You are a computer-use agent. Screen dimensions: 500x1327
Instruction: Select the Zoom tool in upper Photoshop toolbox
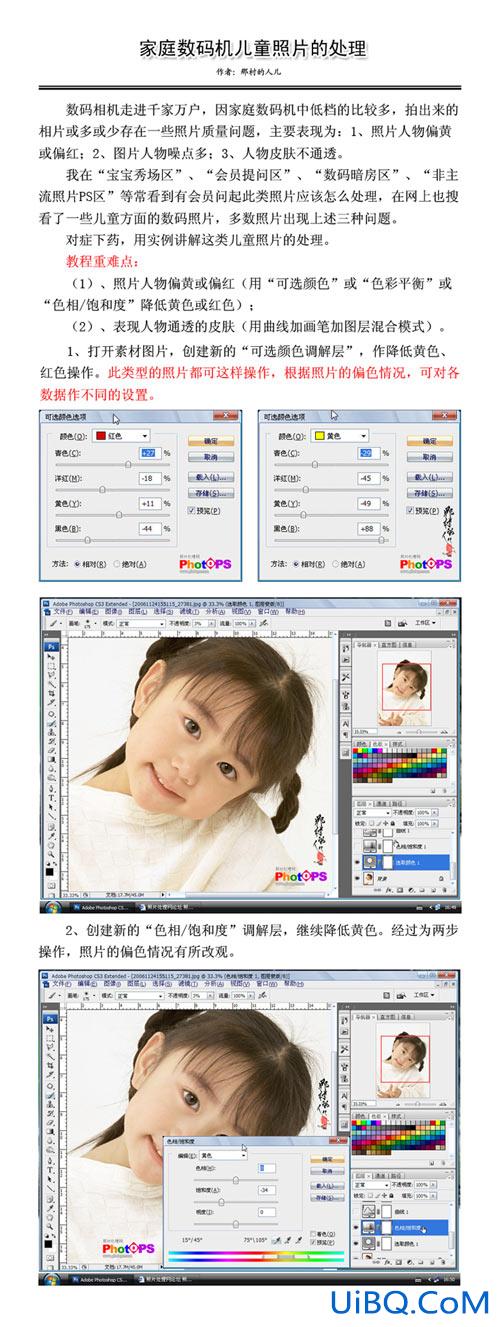[50, 854]
